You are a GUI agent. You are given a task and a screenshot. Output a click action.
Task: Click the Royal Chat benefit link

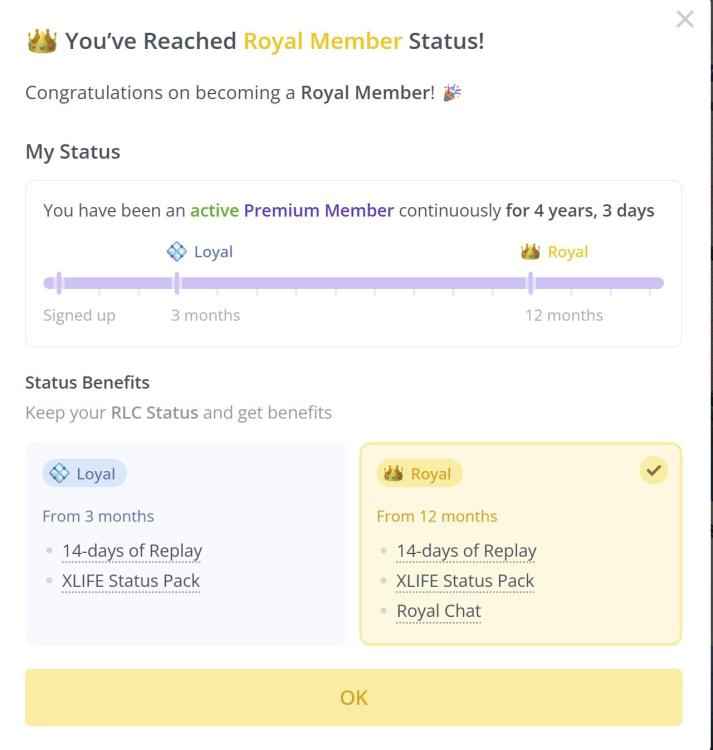pos(438,611)
